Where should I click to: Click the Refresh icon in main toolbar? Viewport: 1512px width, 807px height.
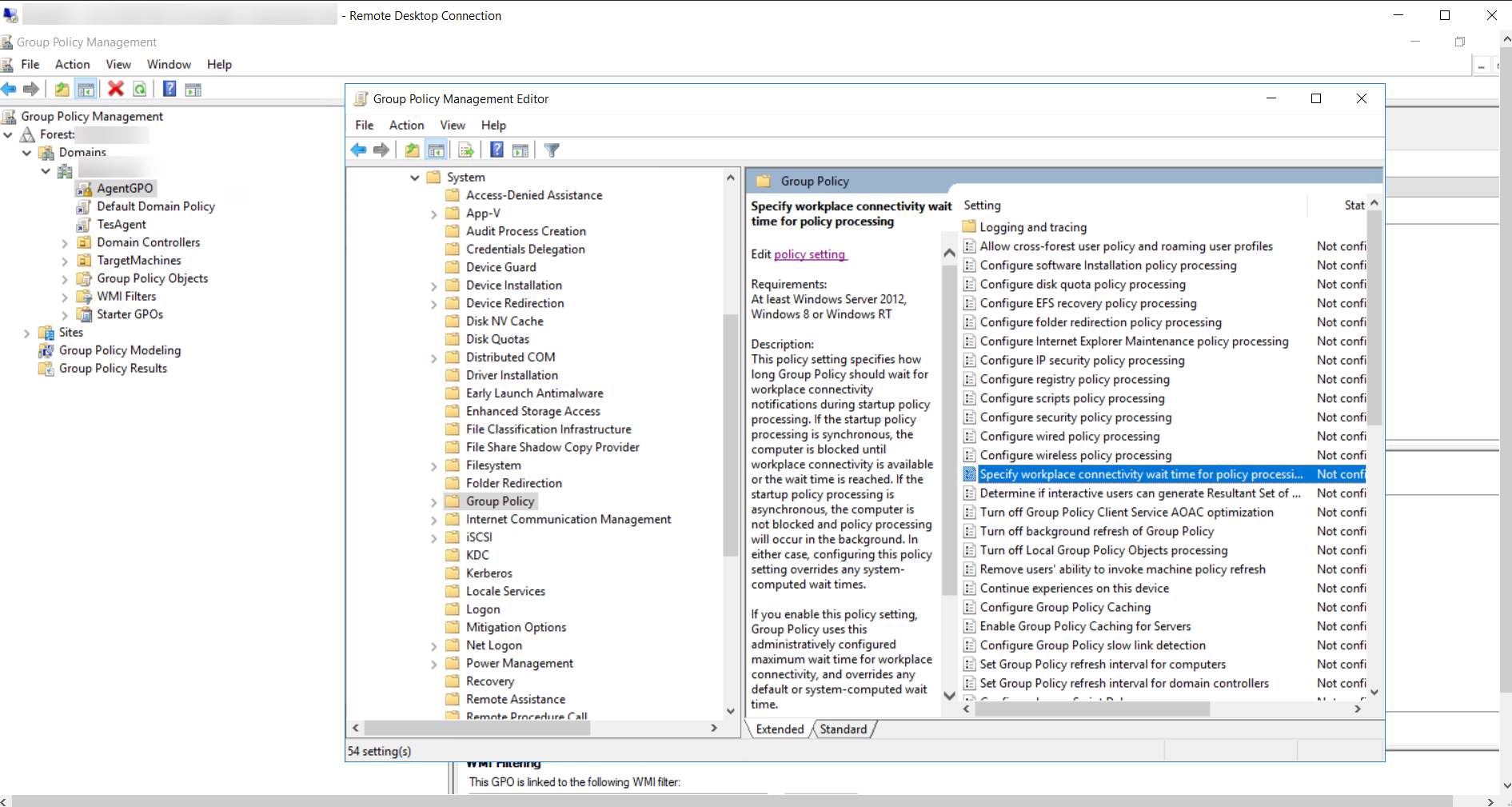tap(140, 89)
